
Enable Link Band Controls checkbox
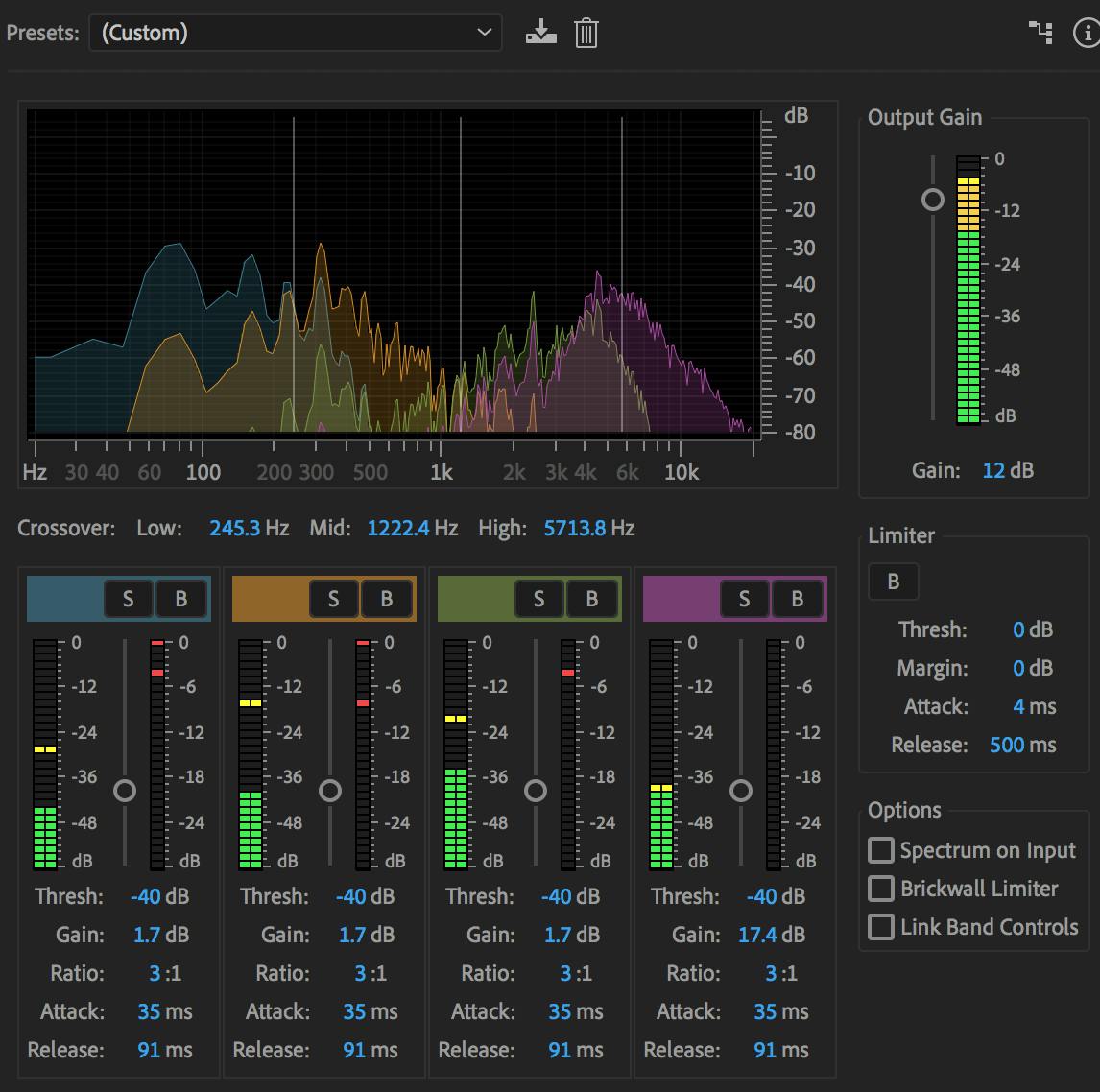pyautogui.click(x=881, y=927)
